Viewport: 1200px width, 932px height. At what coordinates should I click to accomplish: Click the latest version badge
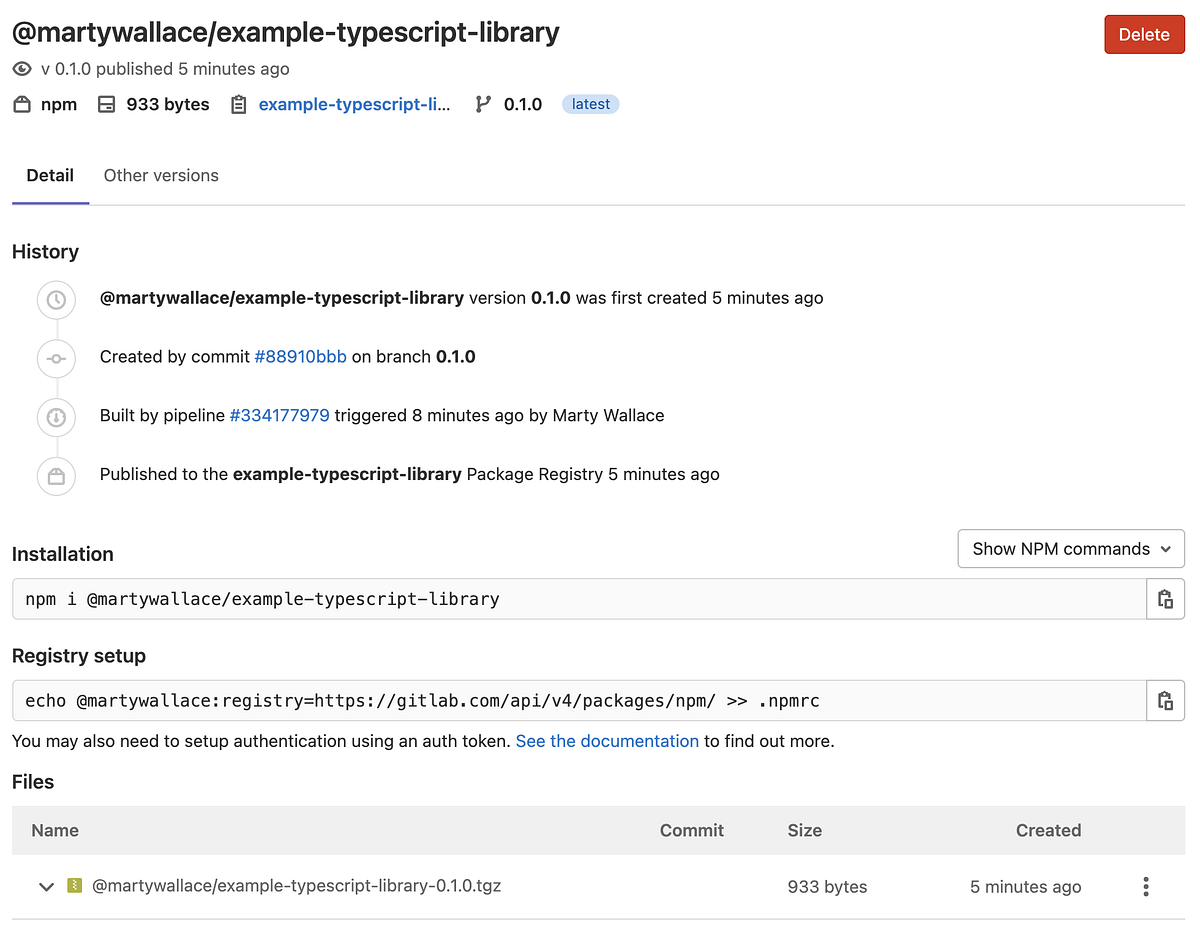click(x=590, y=104)
